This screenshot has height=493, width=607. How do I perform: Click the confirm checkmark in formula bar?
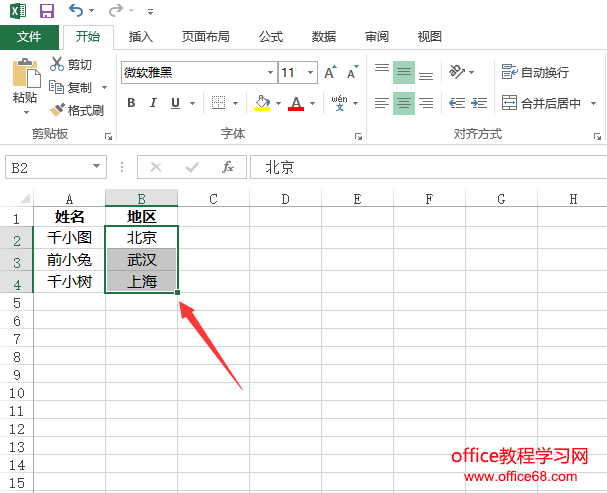coord(192,167)
